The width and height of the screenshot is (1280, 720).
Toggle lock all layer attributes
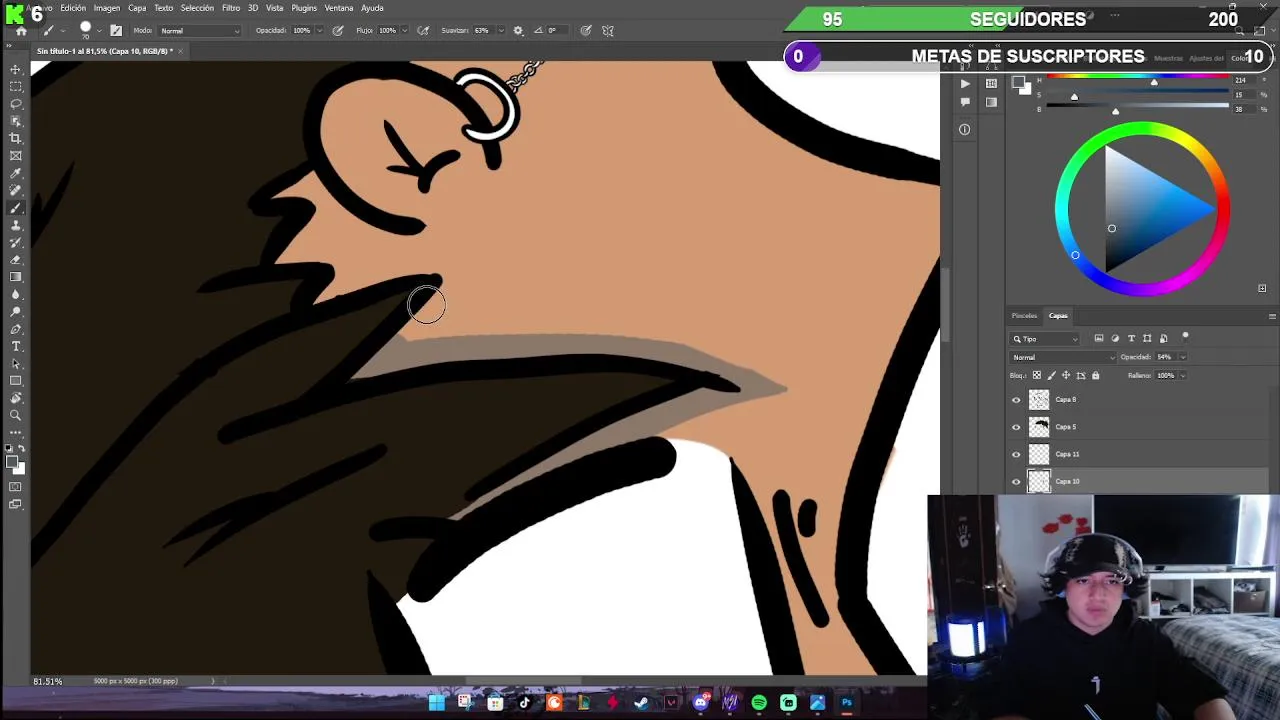pyautogui.click(x=1095, y=375)
